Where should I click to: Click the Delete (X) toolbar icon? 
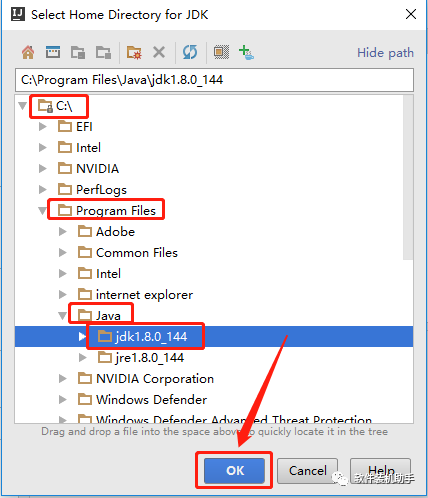coord(159,52)
